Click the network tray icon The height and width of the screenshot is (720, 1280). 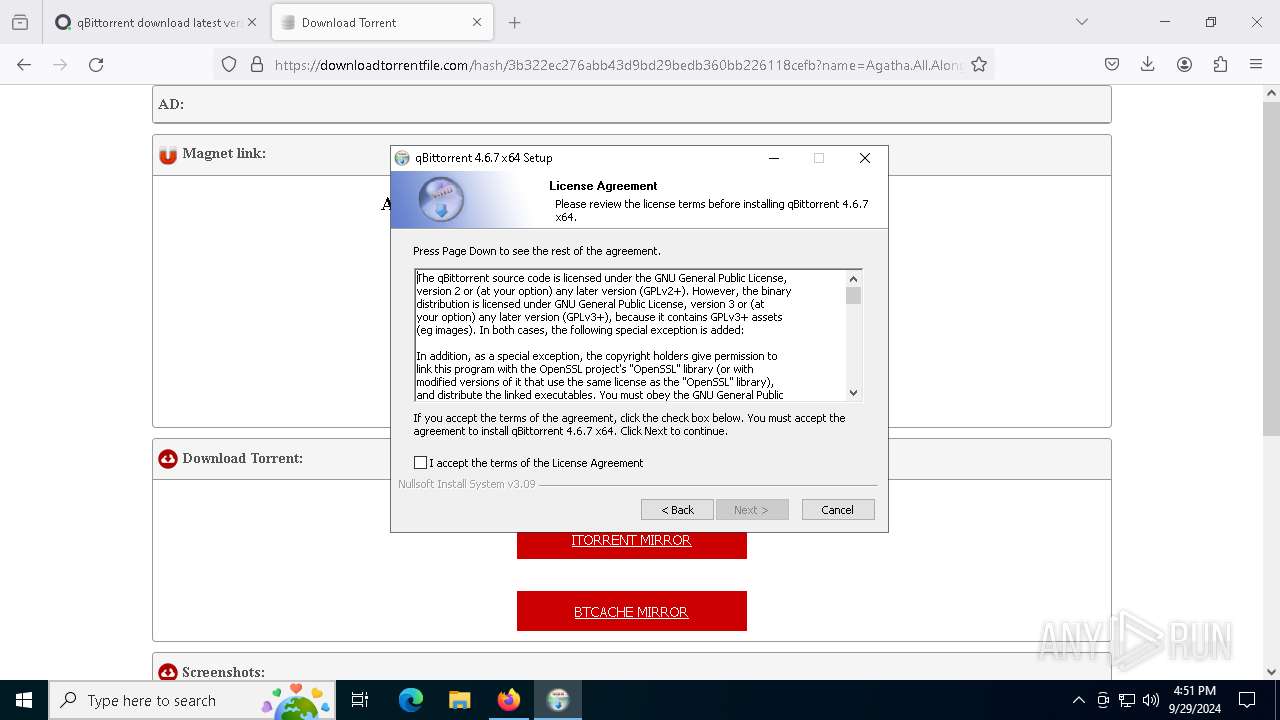click(x=1127, y=700)
